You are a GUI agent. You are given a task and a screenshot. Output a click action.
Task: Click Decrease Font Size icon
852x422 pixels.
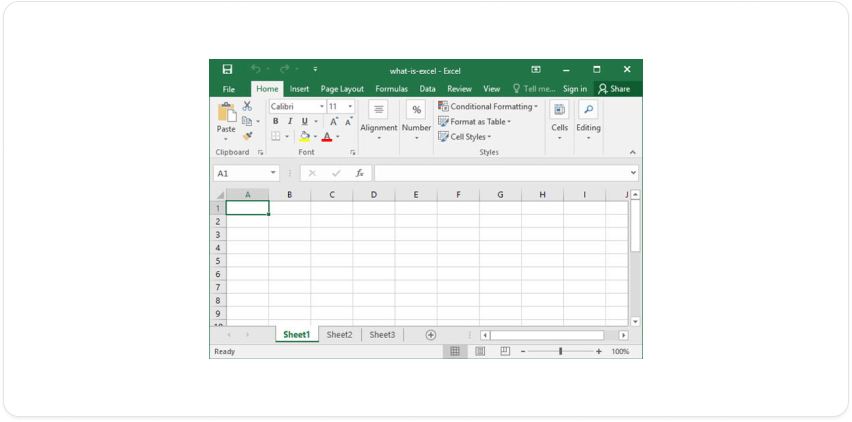pyautogui.click(x=348, y=122)
